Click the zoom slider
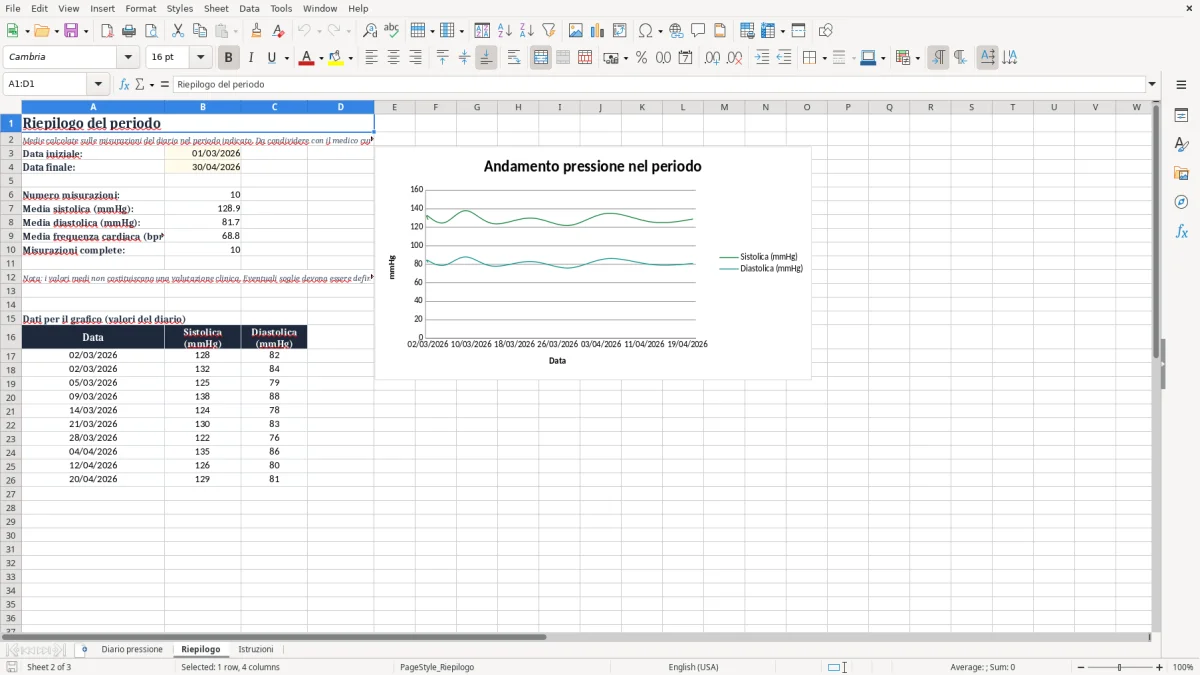Viewport: 1200px width, 675px height. click(x=1119, y=667)
